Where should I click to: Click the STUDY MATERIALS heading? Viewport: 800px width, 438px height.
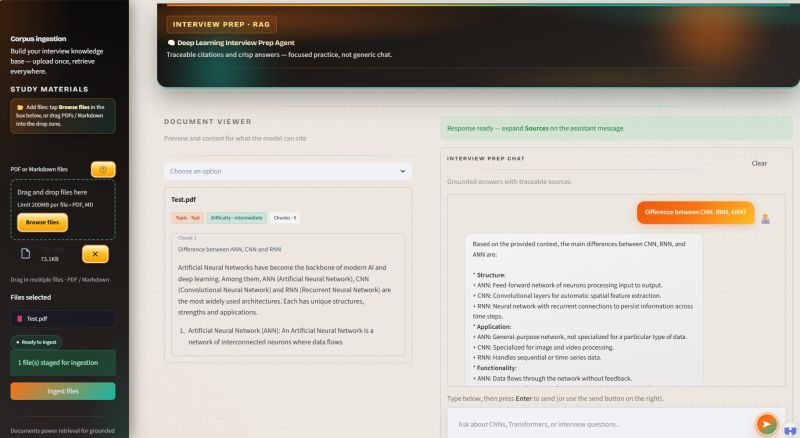49,89
